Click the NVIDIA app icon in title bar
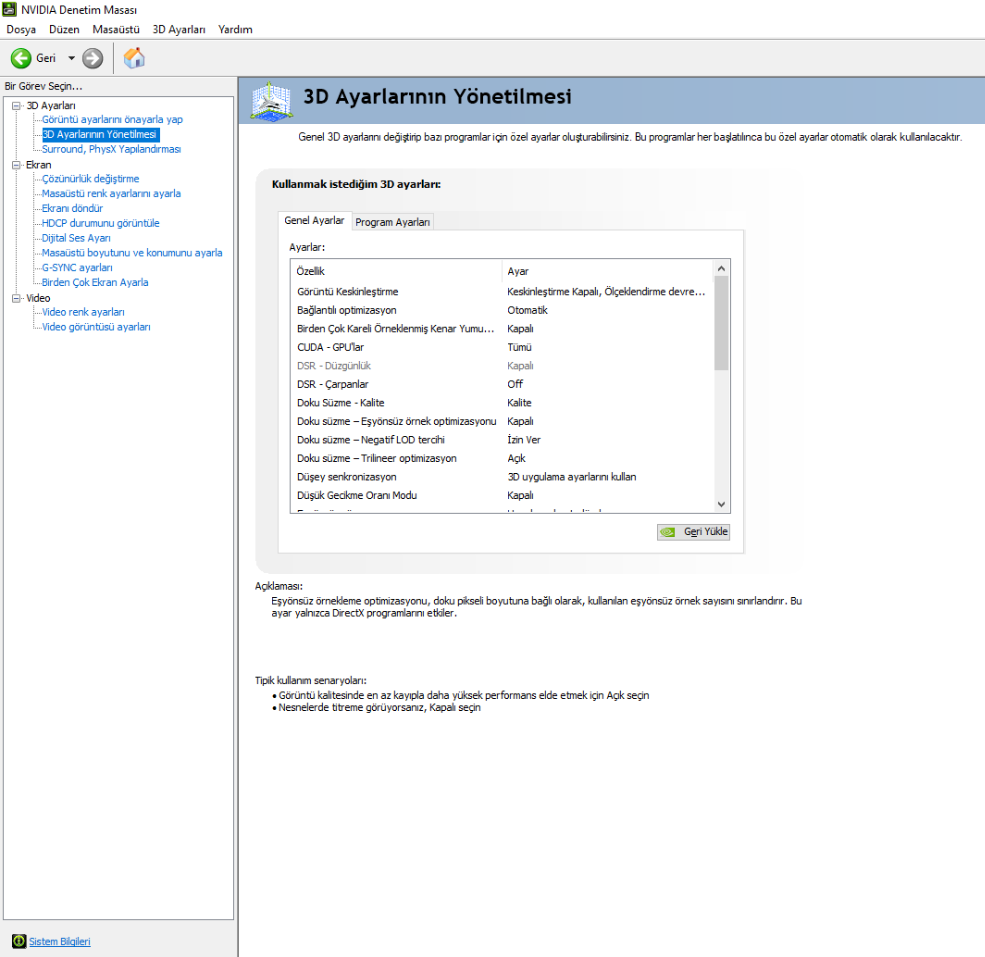This screenshot has width=985, height=957. pyautogui.click(x=9, y=9)
